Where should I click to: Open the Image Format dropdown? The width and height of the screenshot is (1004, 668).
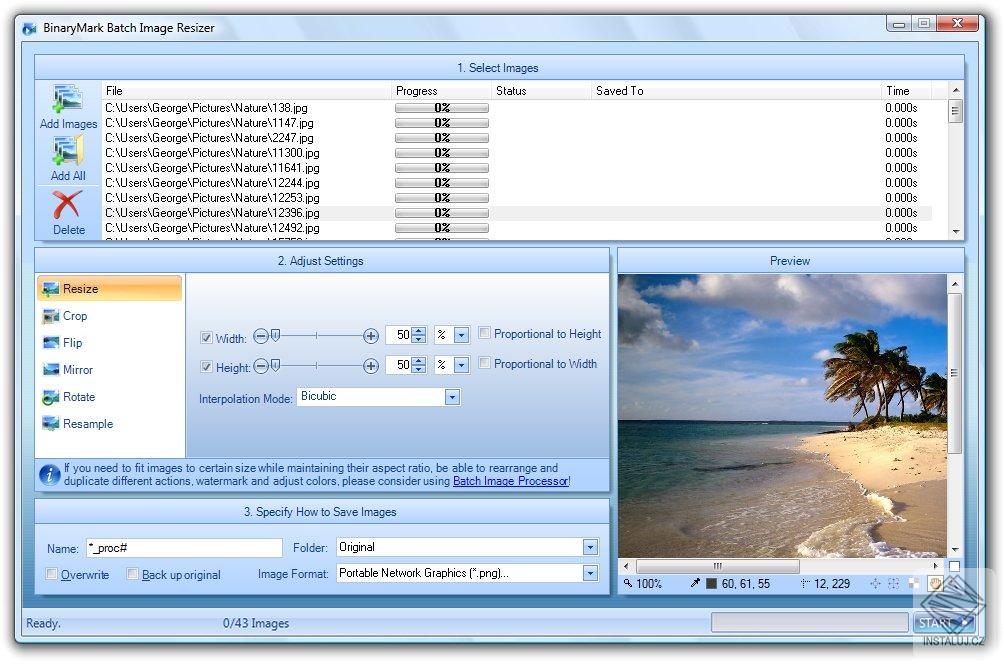coord(588,572)
